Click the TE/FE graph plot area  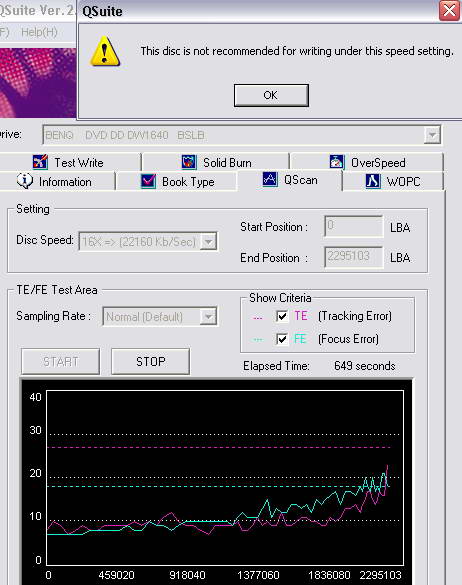pyautogui.click(x=225, y=478)
